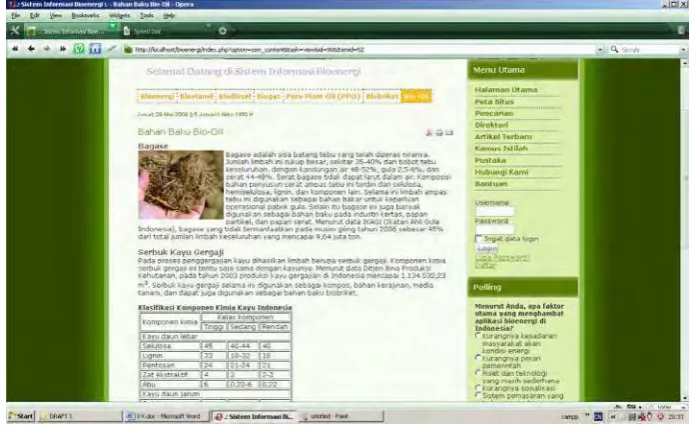Viewport: 695px width, 430px height.
Task: Open the Help menu
Action: [169, 16]
